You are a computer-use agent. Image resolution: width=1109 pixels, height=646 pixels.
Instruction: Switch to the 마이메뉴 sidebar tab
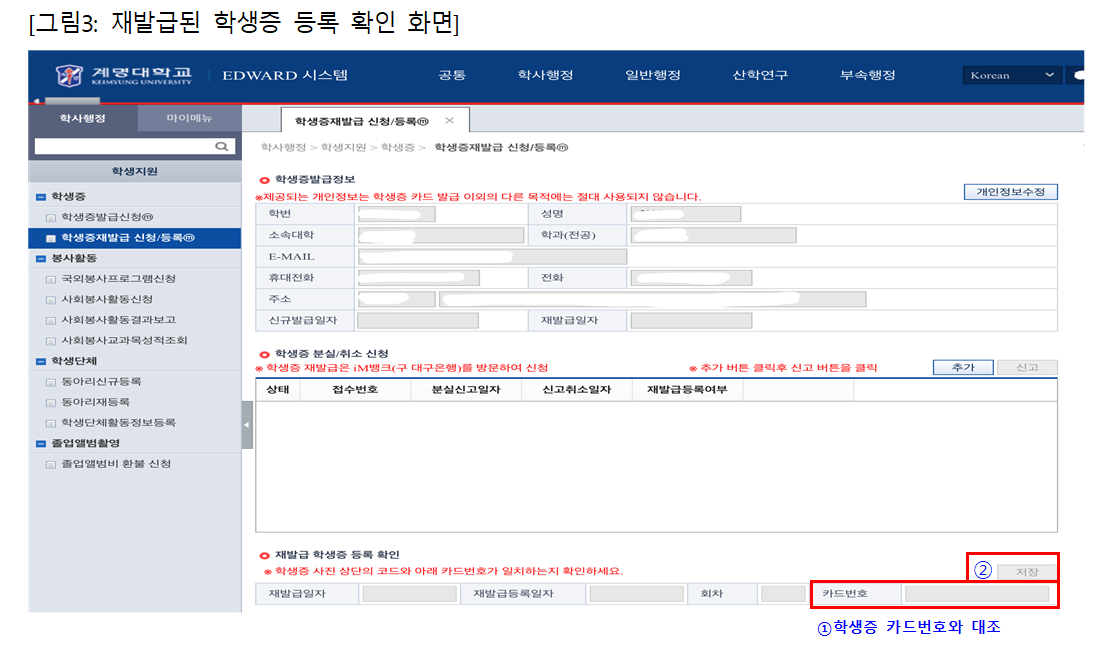pos(189,118)
